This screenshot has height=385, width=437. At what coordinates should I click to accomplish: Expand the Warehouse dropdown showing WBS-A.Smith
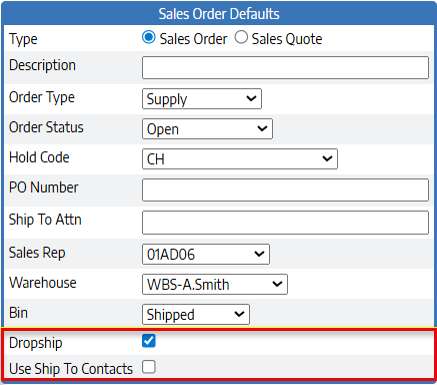(215, 284)
